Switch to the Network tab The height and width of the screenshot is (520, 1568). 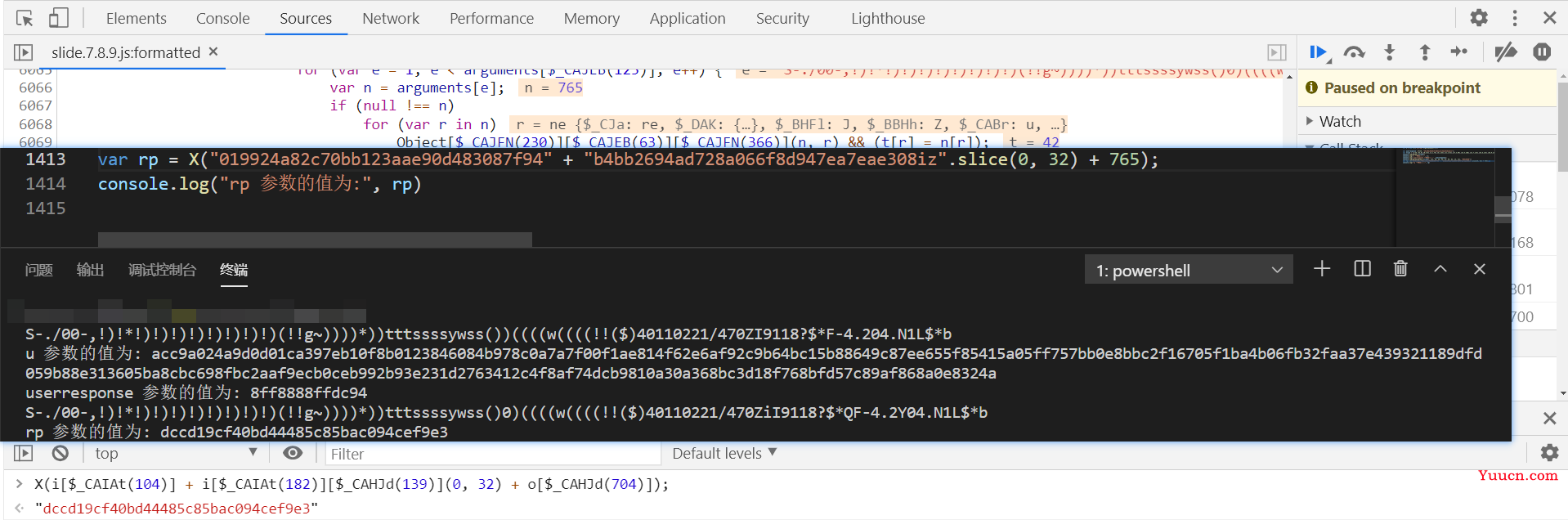tap(390, 18)
